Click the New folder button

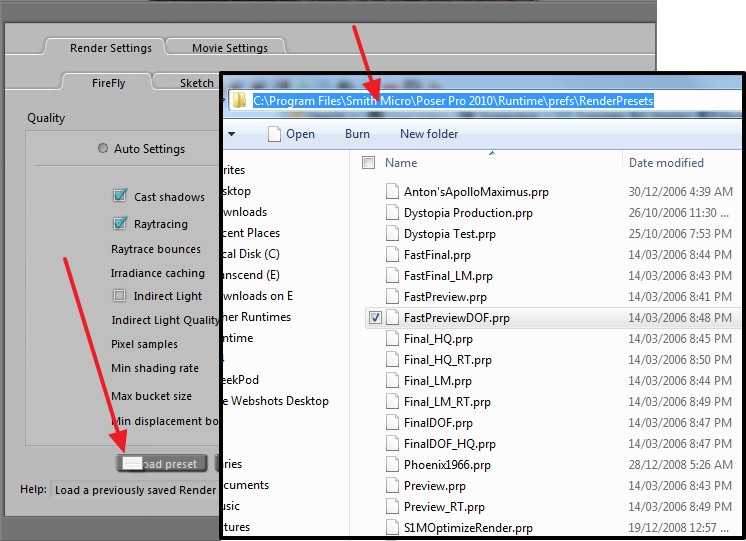(x=429, y=134)
